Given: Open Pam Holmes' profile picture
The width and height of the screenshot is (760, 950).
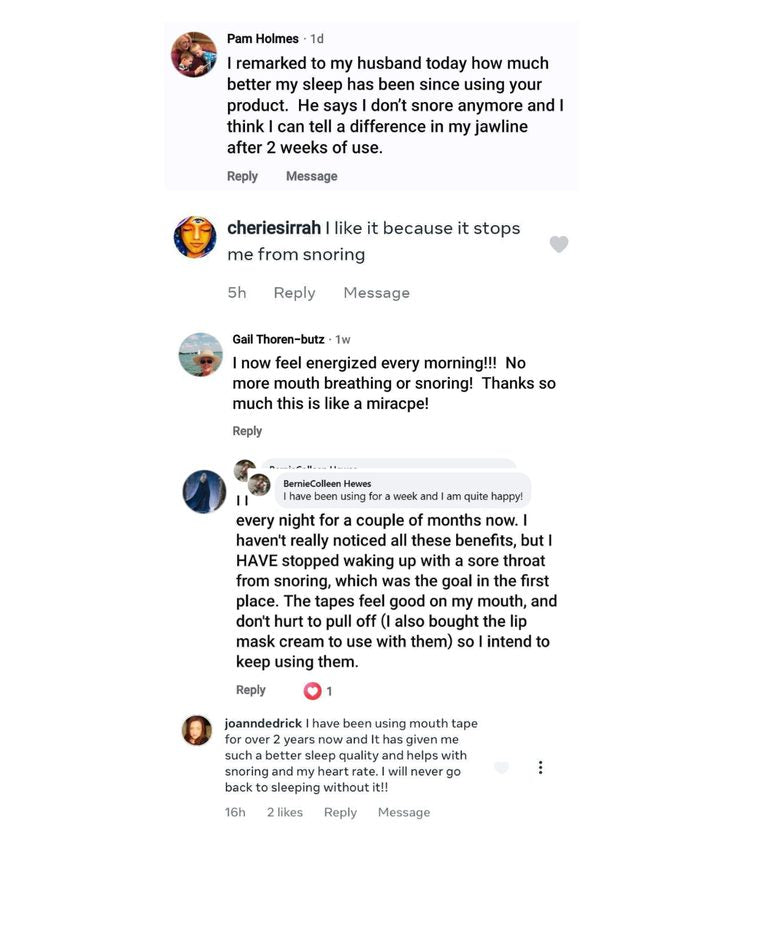Looking at the screenshot, I should tap(194, 55).
